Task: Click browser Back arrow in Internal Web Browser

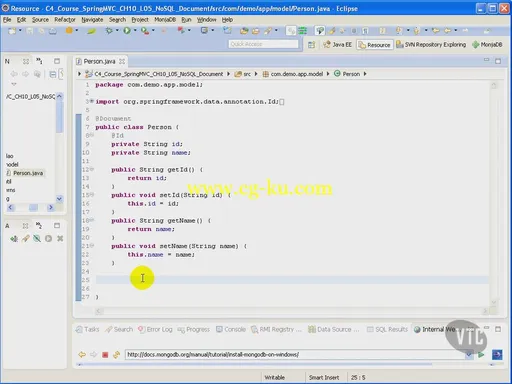Action: click(82, 355)
